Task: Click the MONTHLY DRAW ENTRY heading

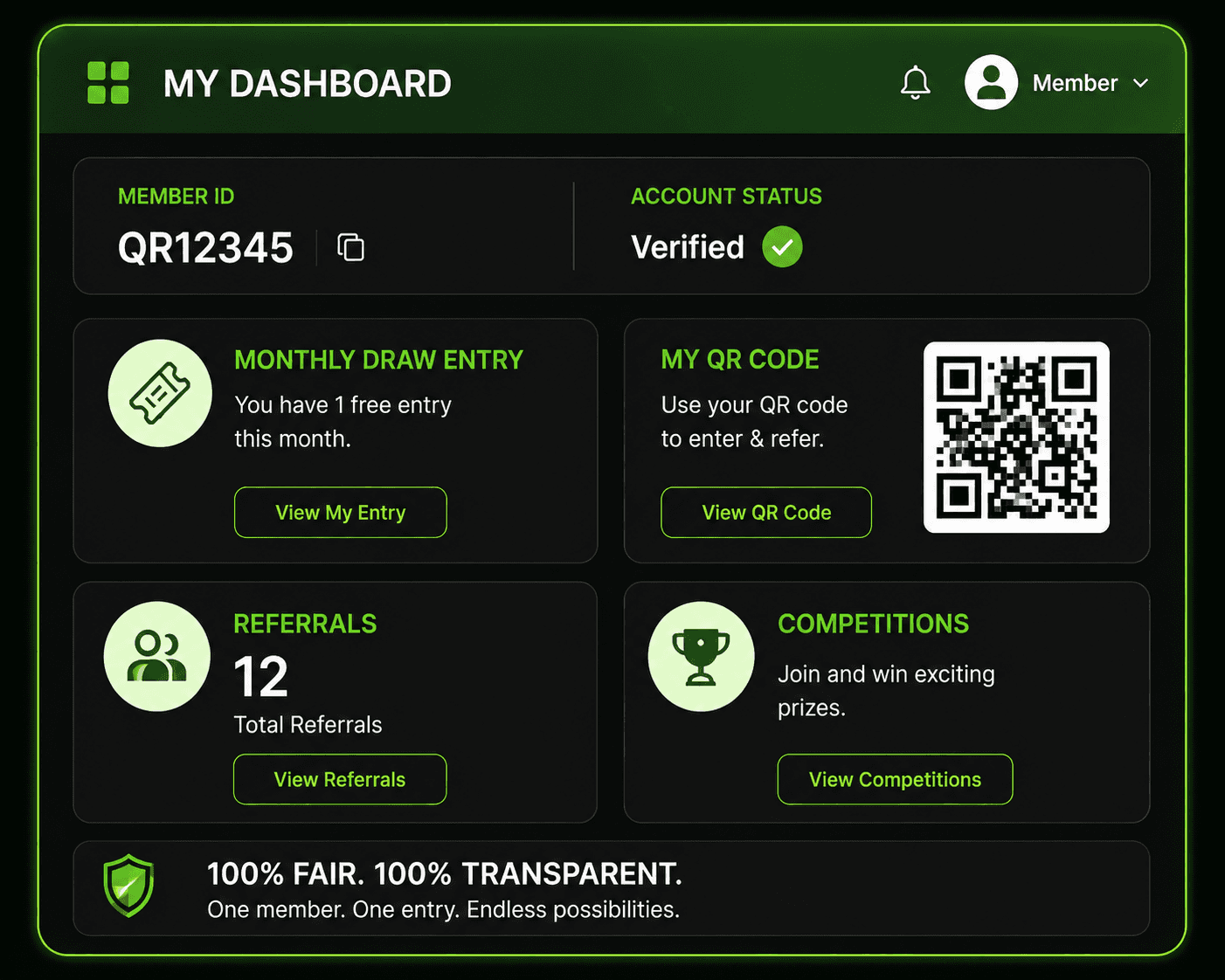Action: coord(378,360)
